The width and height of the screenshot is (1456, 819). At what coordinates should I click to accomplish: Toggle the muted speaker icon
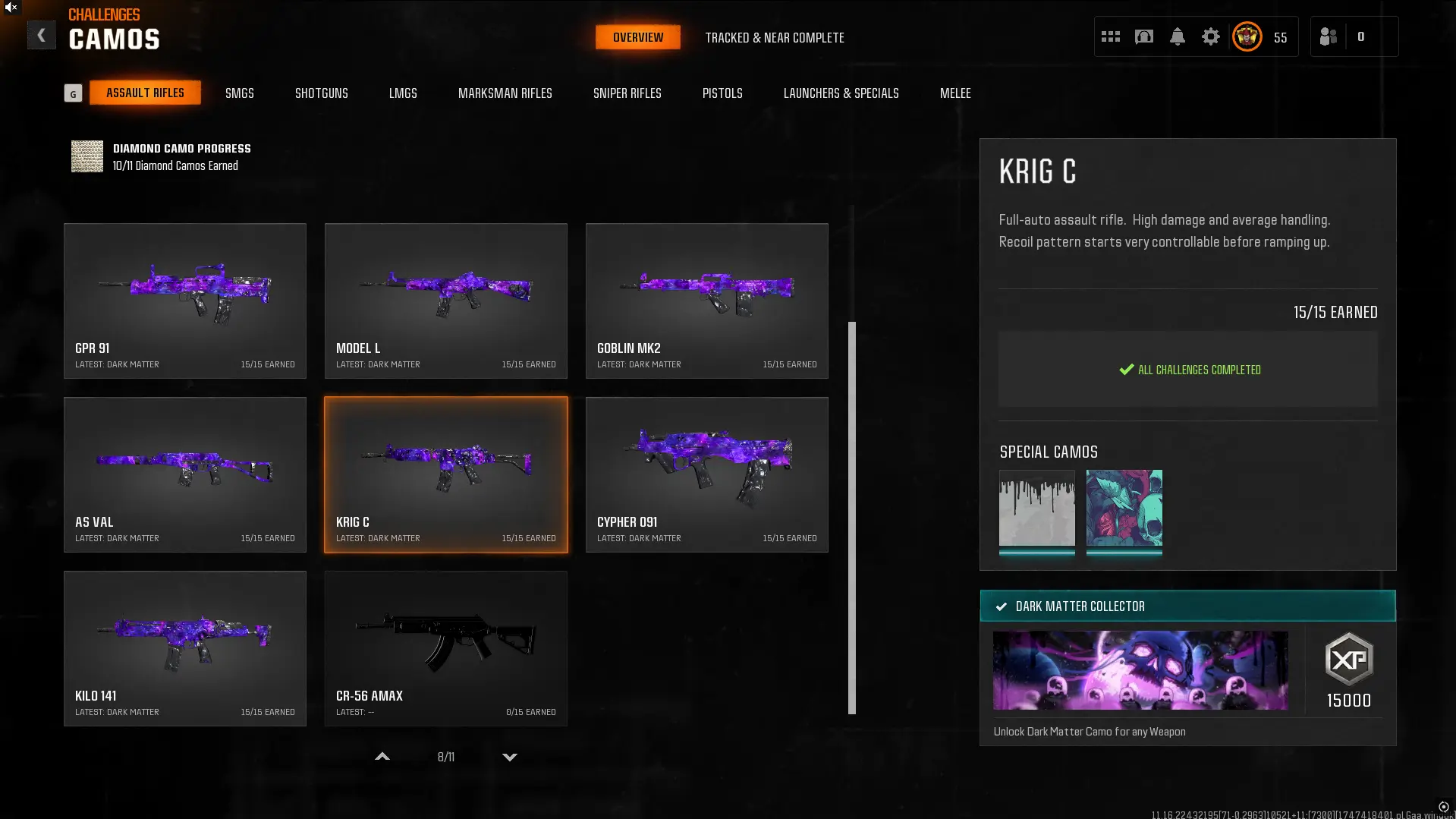click(11, 8)
